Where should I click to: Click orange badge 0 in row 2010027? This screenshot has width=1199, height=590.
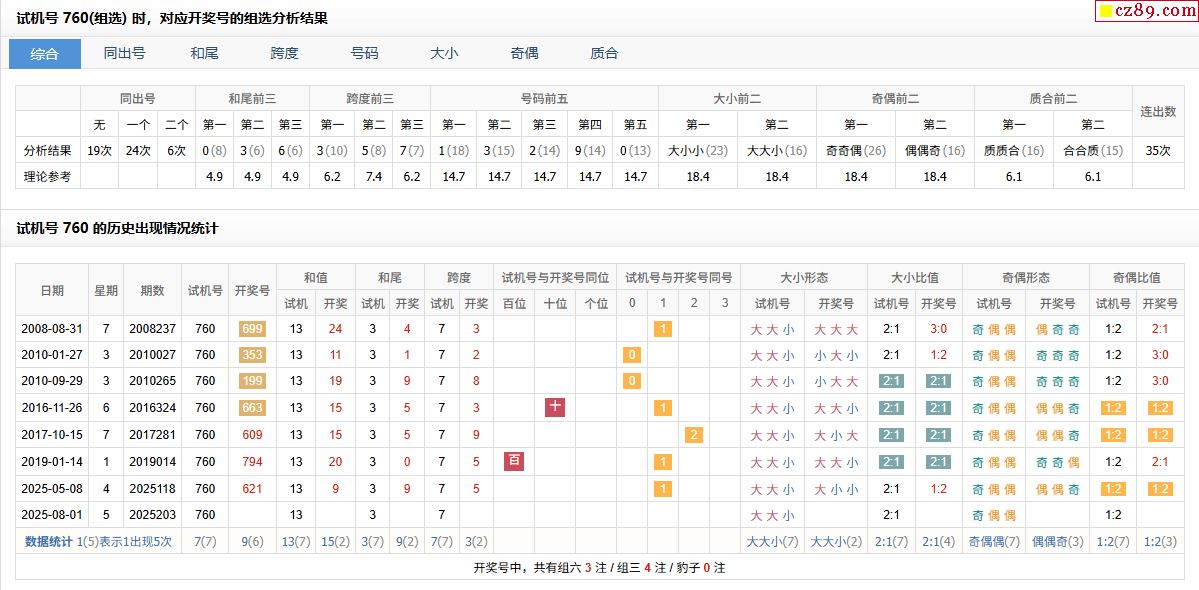tap(632, 355)
